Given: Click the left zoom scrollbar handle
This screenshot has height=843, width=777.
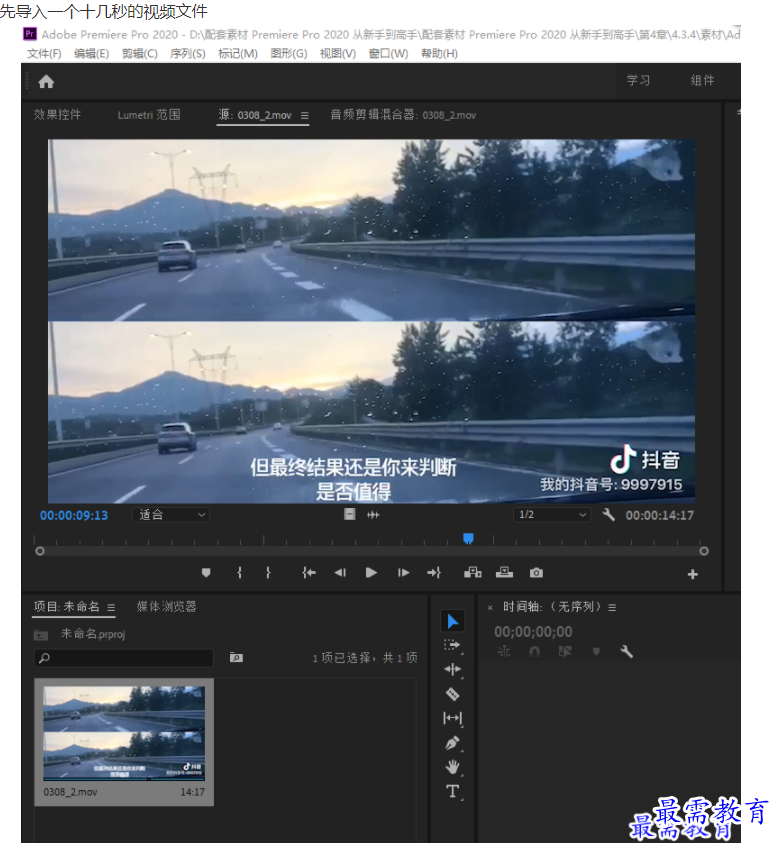Looking at the screenshot, I should [39, 551].
